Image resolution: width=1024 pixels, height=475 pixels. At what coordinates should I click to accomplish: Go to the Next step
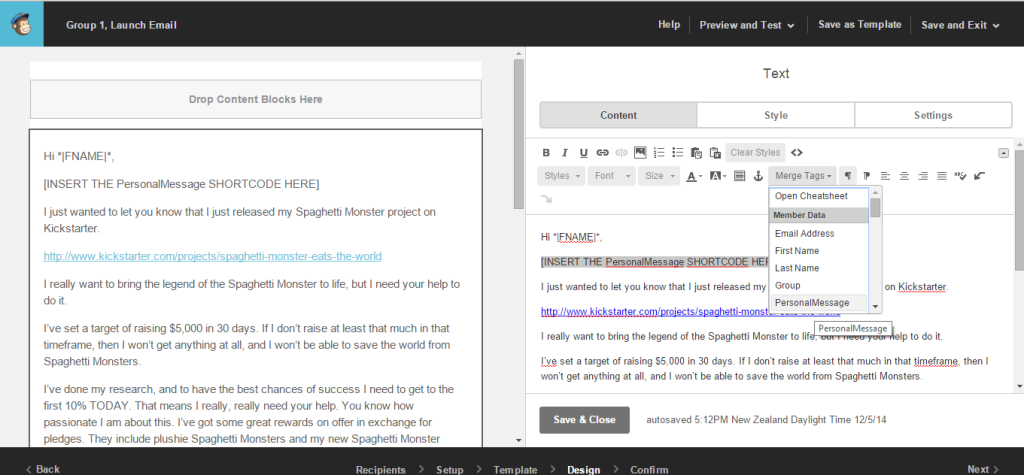[x=983, y=469]
